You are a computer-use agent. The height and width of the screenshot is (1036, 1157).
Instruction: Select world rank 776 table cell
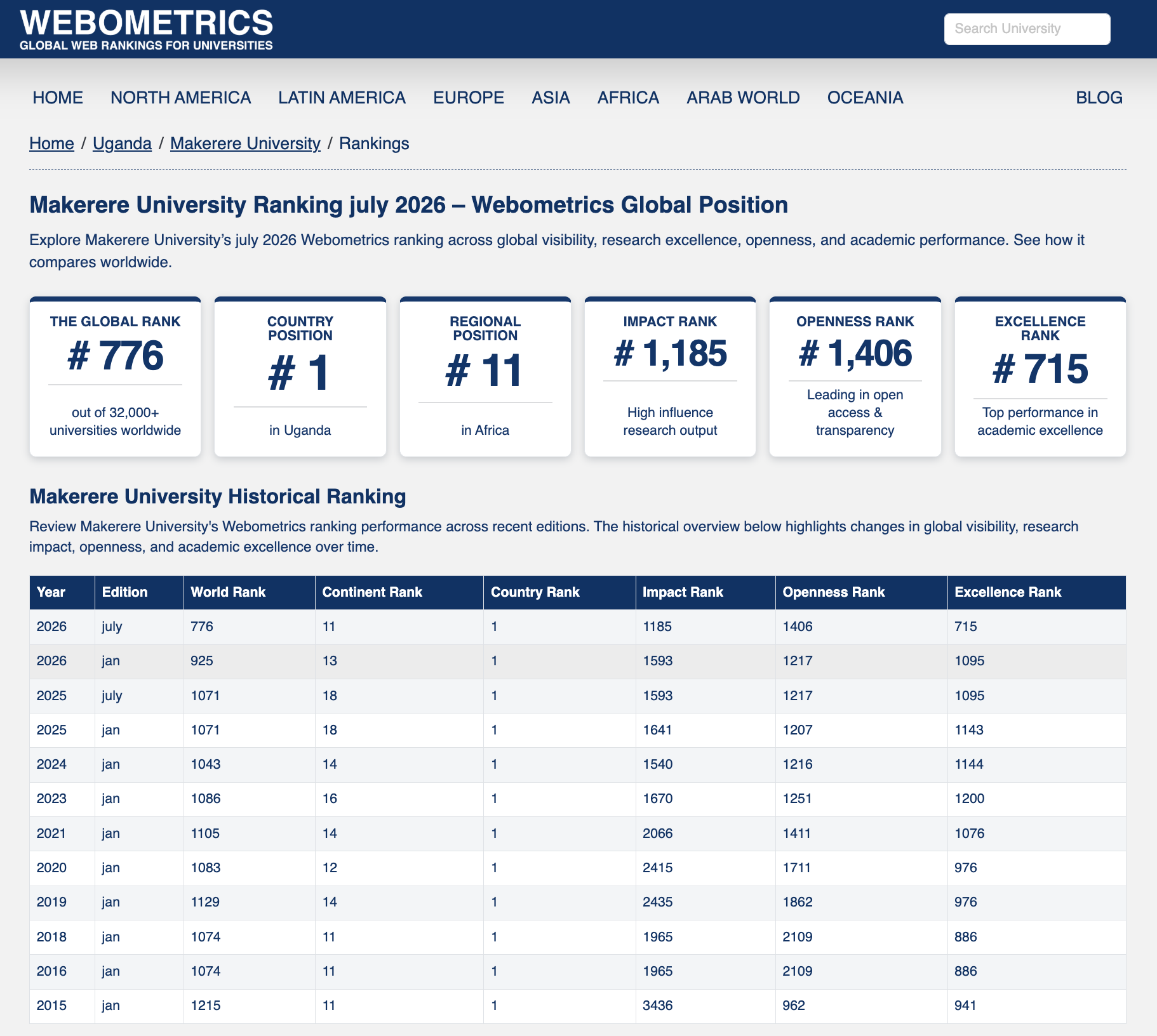coord(250,627)
